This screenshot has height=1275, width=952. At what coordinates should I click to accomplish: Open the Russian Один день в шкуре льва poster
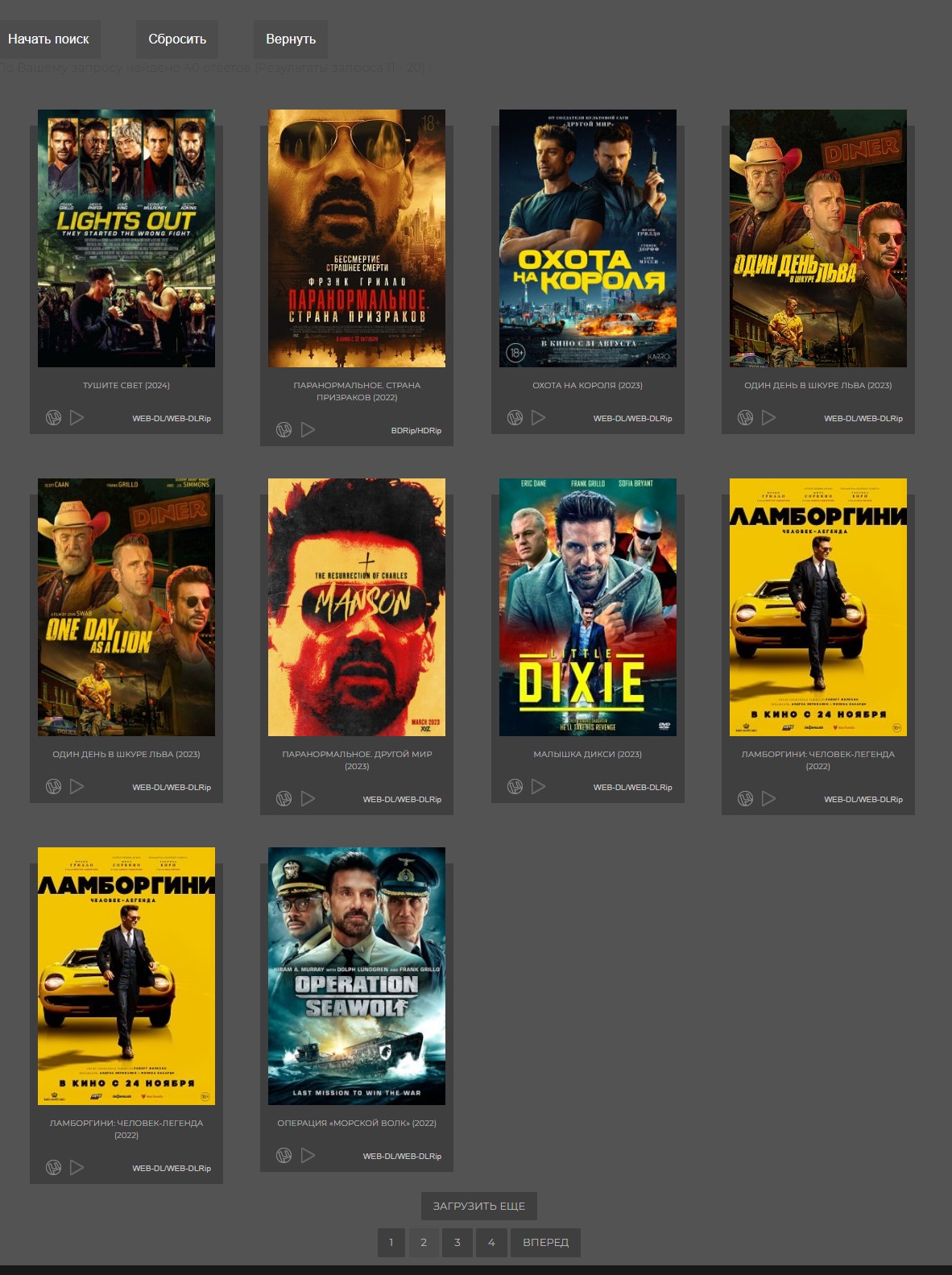(x=818, y=238)
